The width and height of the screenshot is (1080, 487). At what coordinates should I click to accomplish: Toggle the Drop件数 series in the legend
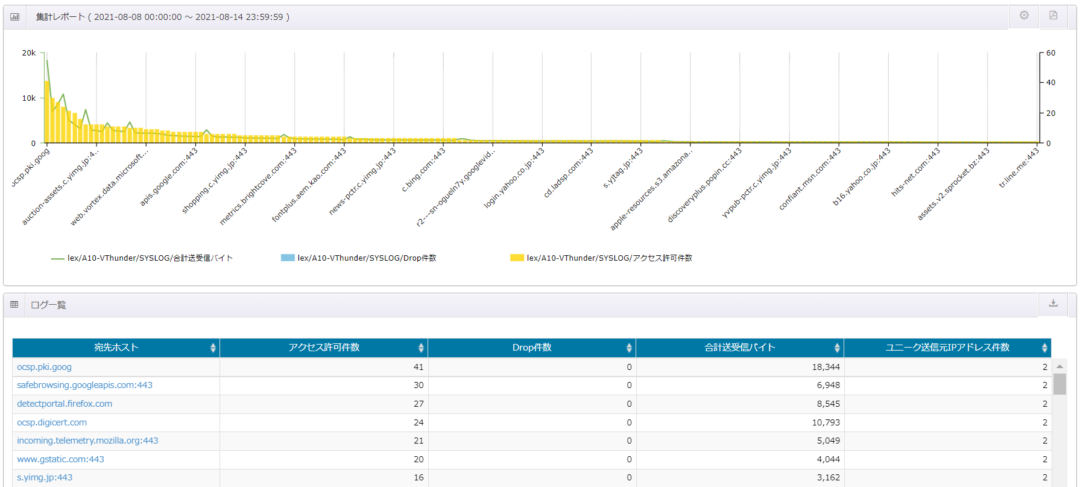click(x=359, y=258)
